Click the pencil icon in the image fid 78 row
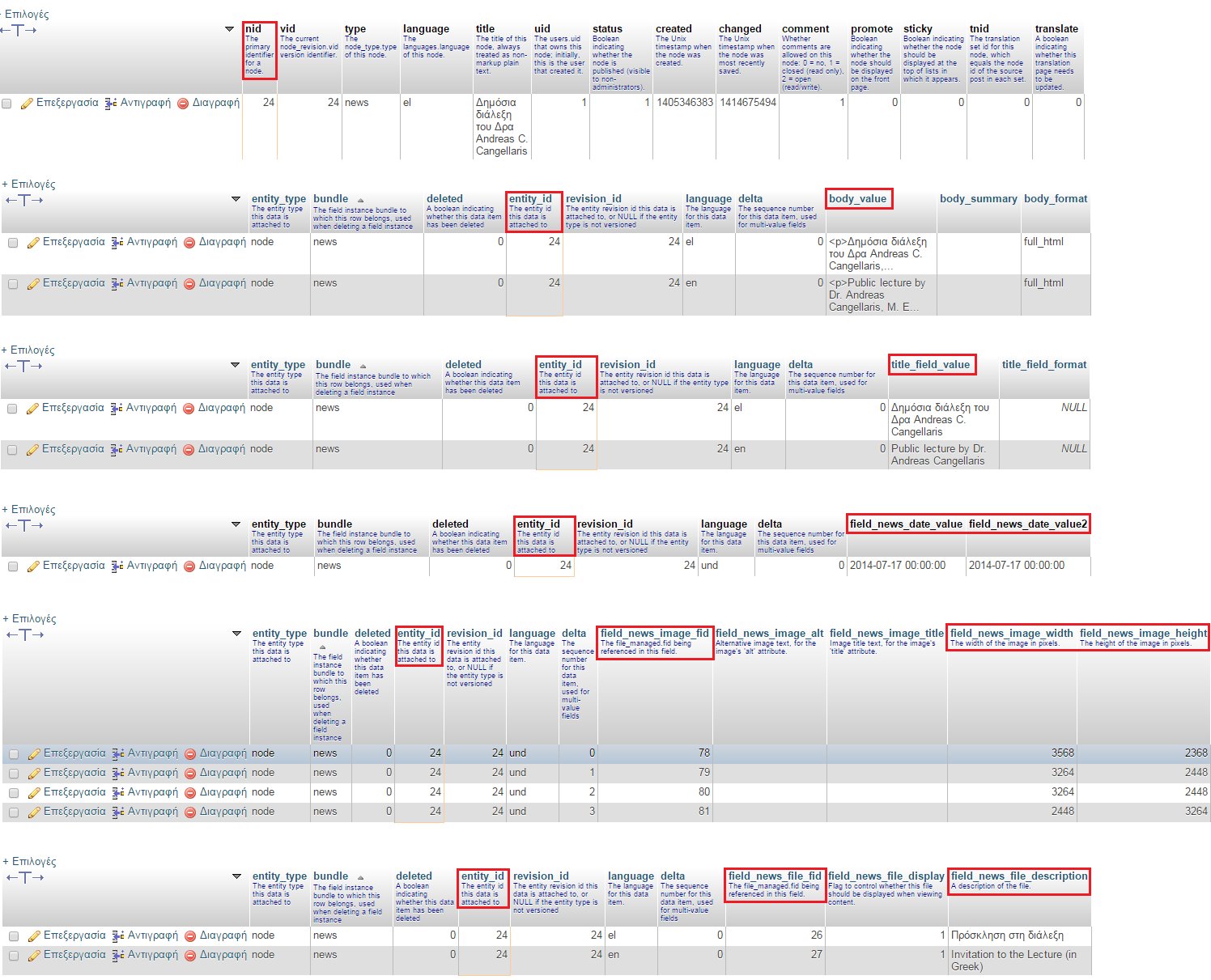 [x=34, y=754]
